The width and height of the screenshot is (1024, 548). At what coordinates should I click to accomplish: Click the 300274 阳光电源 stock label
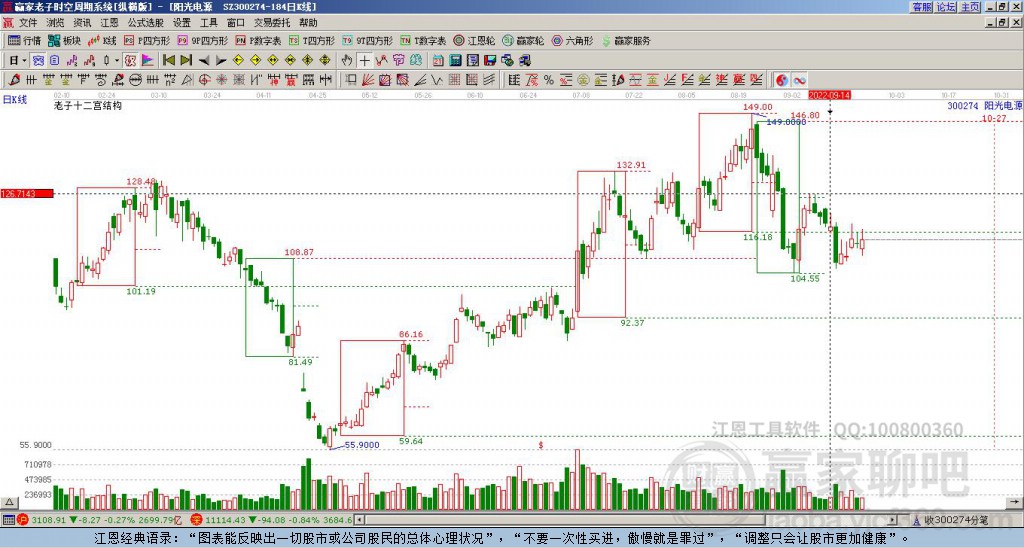click(984, 105)
